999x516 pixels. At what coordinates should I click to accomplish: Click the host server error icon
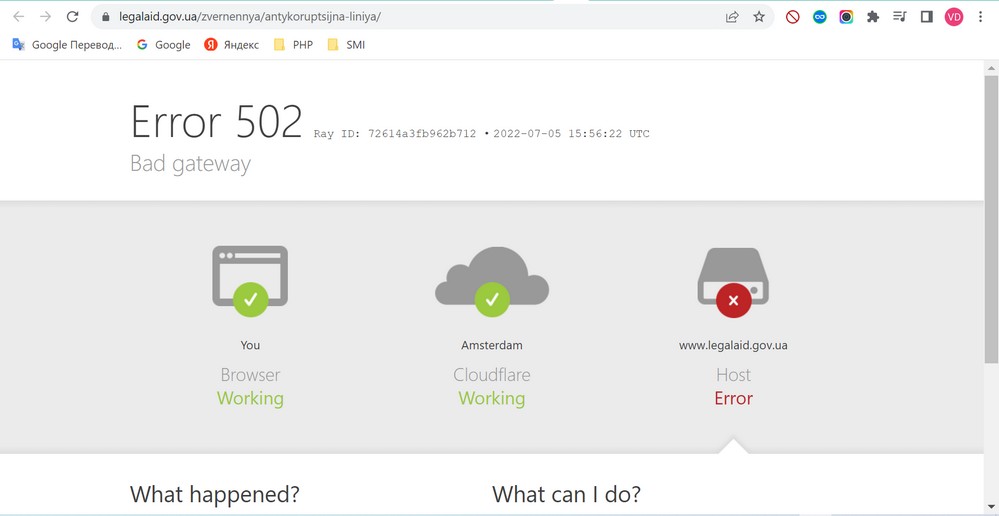click(x=733, y=282)
